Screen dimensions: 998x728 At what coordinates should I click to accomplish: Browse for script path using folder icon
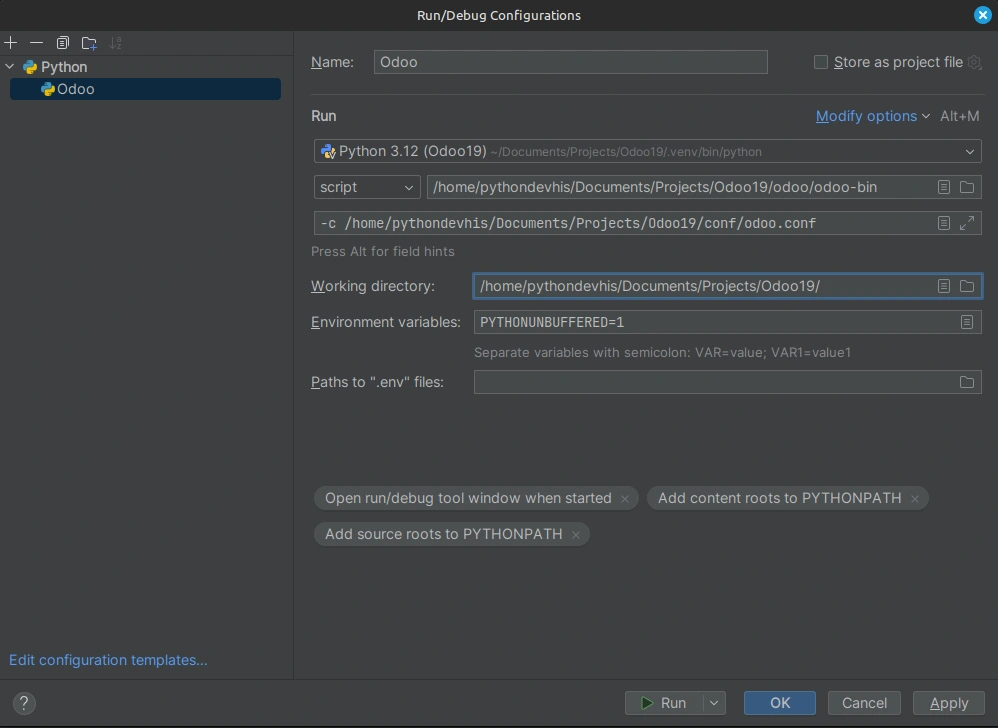[x=967, y=187]
